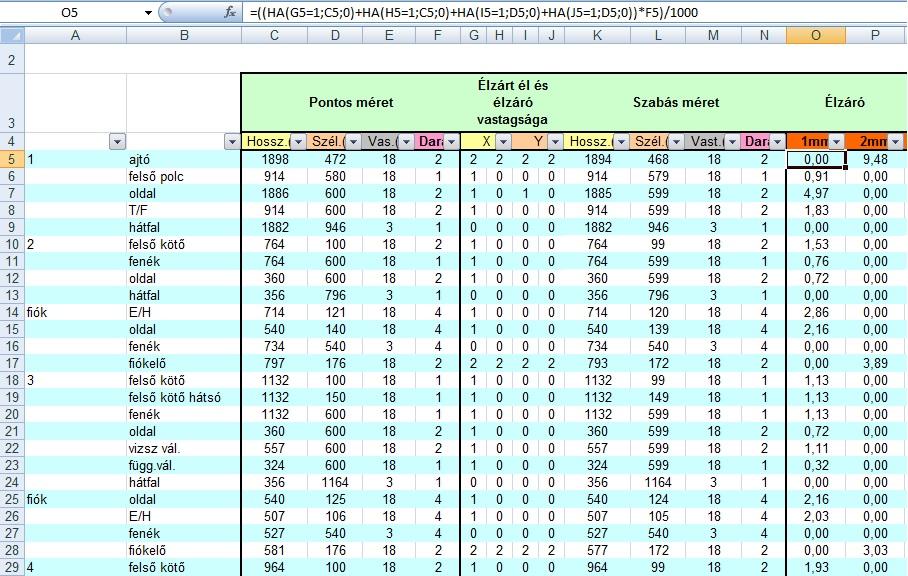Open the Name Box dropdown arrow
Screen dimensions: 908x576
pyautogui.click(x=148, y=13)
